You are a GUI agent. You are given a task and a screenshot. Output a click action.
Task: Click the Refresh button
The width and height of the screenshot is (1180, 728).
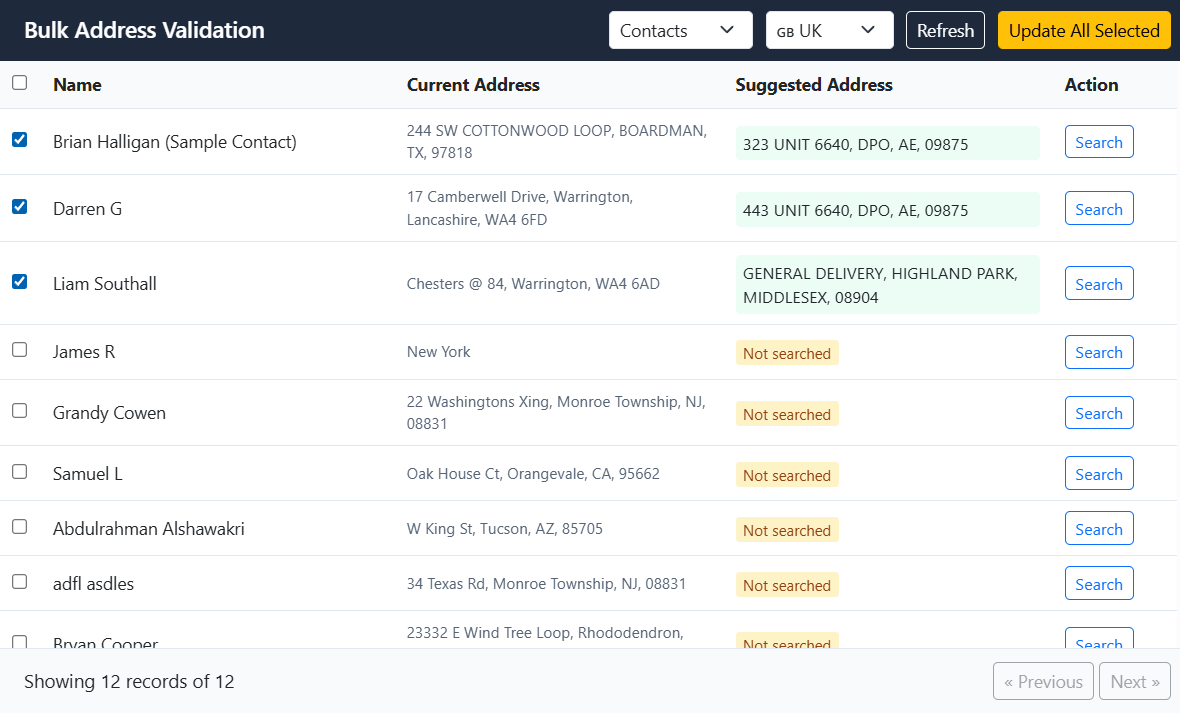tap(945, 30)
